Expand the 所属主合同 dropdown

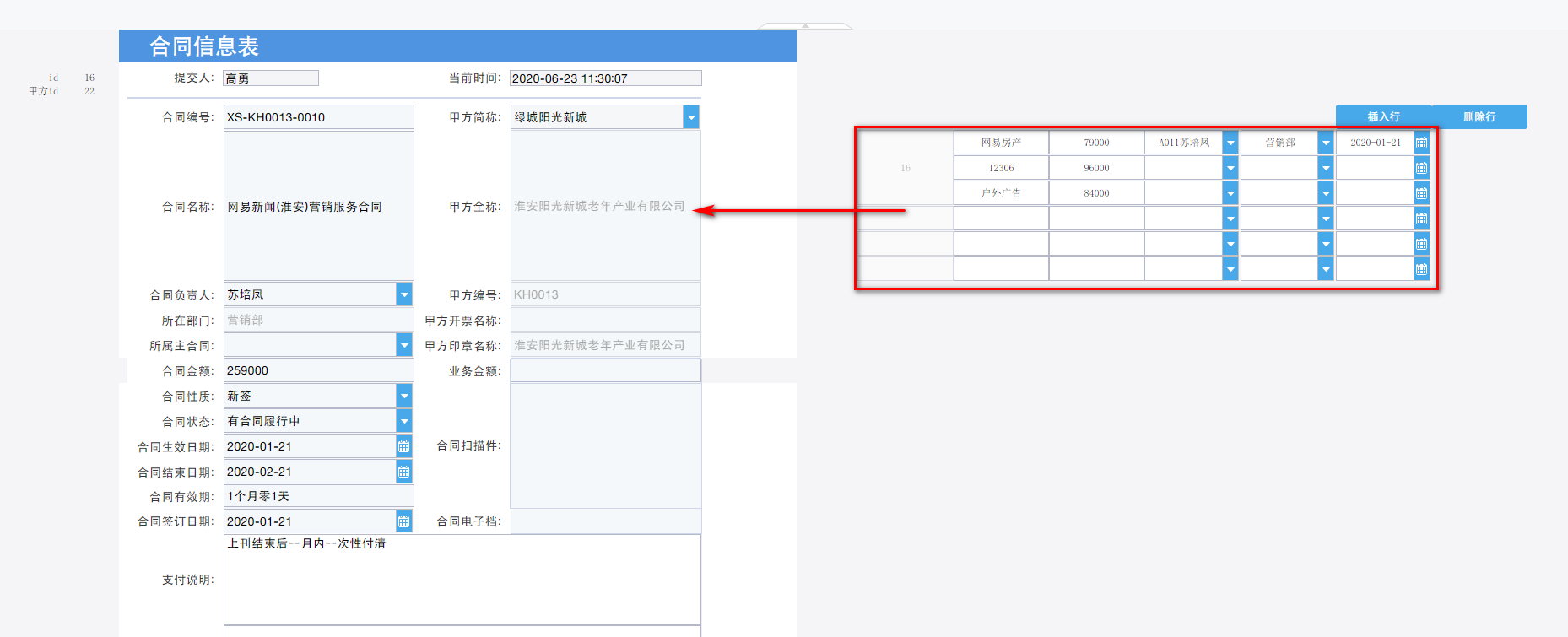click(404, 345)
